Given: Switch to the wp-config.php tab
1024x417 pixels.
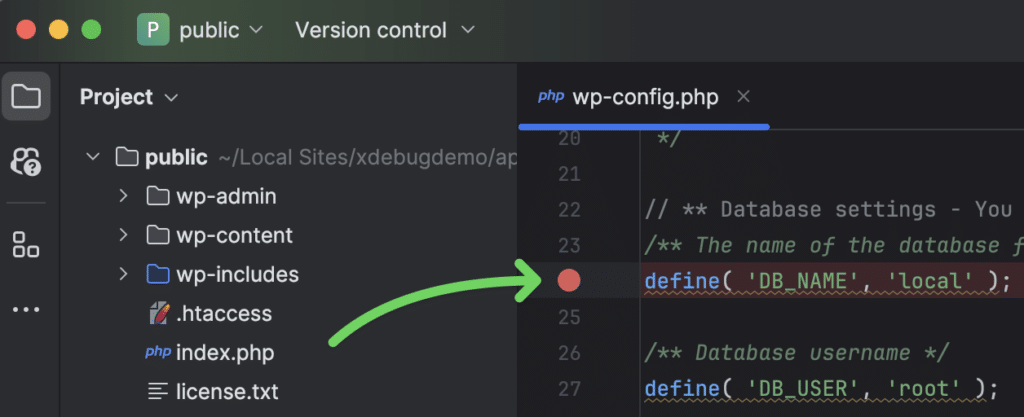Looking at the screenshot, I should coord(645,97).
